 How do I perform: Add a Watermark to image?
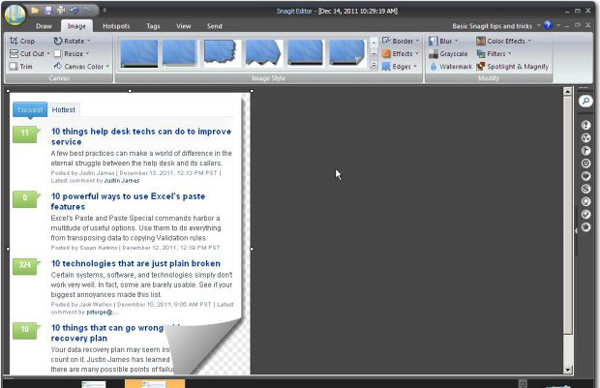pos(450,67)
